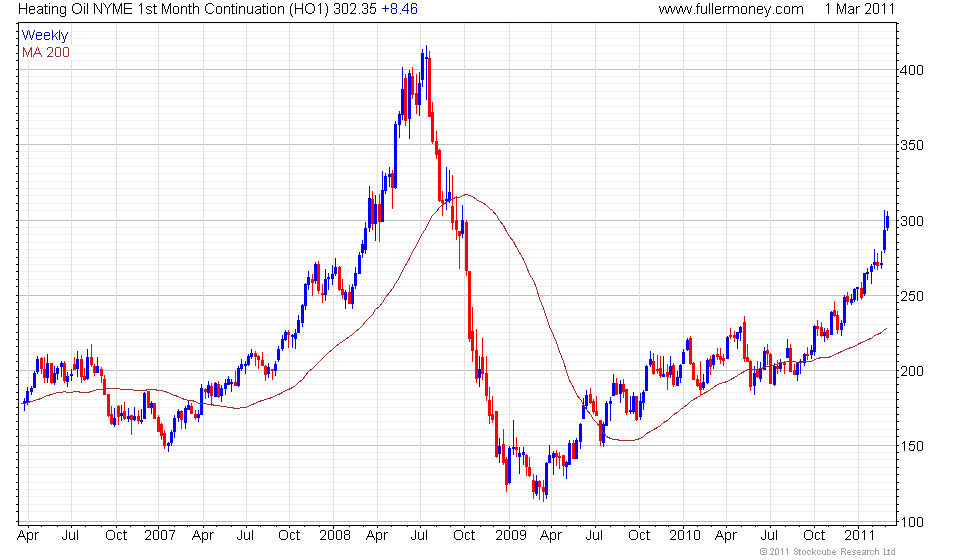Click the +8.46 price change value
Screen dimensions: 980x560
pos(399,9)
